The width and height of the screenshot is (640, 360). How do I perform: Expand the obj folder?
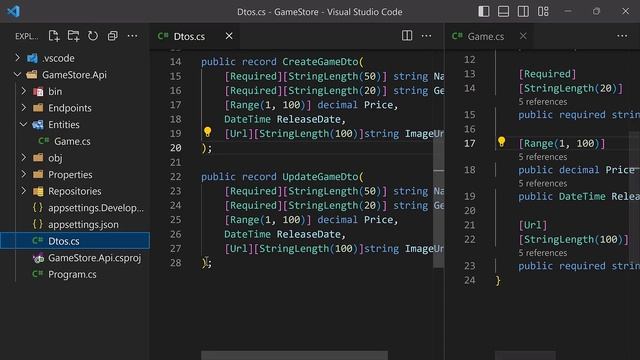coord(24,158)
